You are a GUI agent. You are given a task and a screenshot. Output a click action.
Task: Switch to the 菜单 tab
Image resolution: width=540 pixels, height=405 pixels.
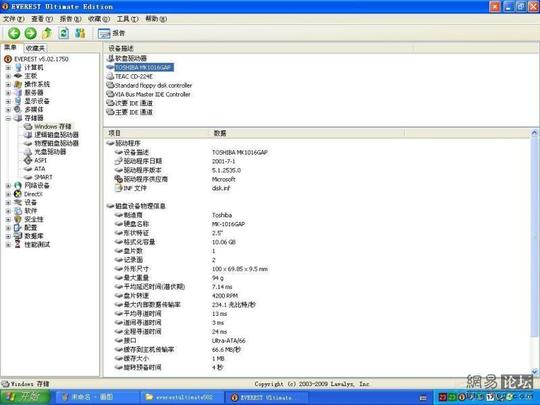[11, 48]
